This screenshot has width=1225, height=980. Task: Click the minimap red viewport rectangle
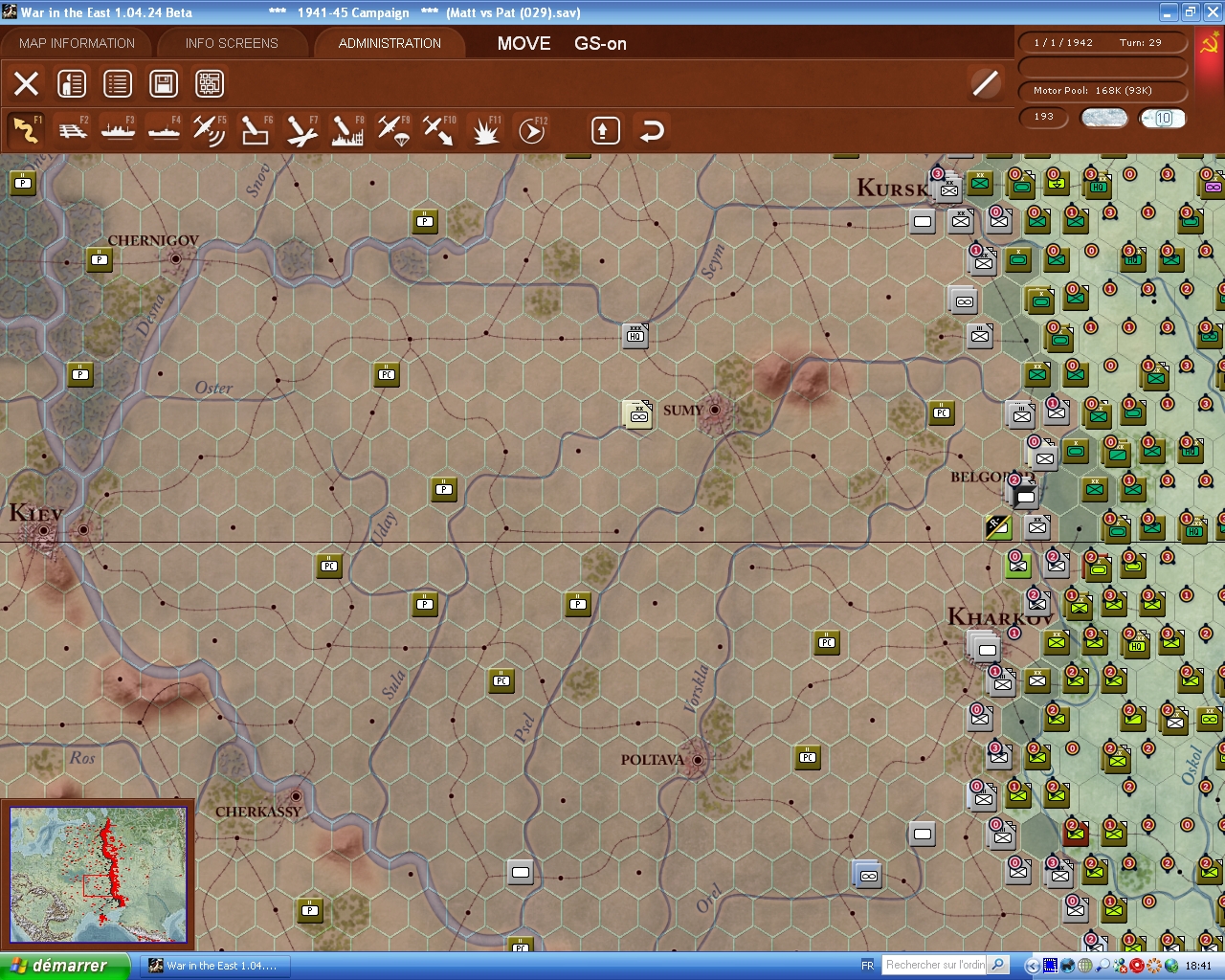pos(97,886)
